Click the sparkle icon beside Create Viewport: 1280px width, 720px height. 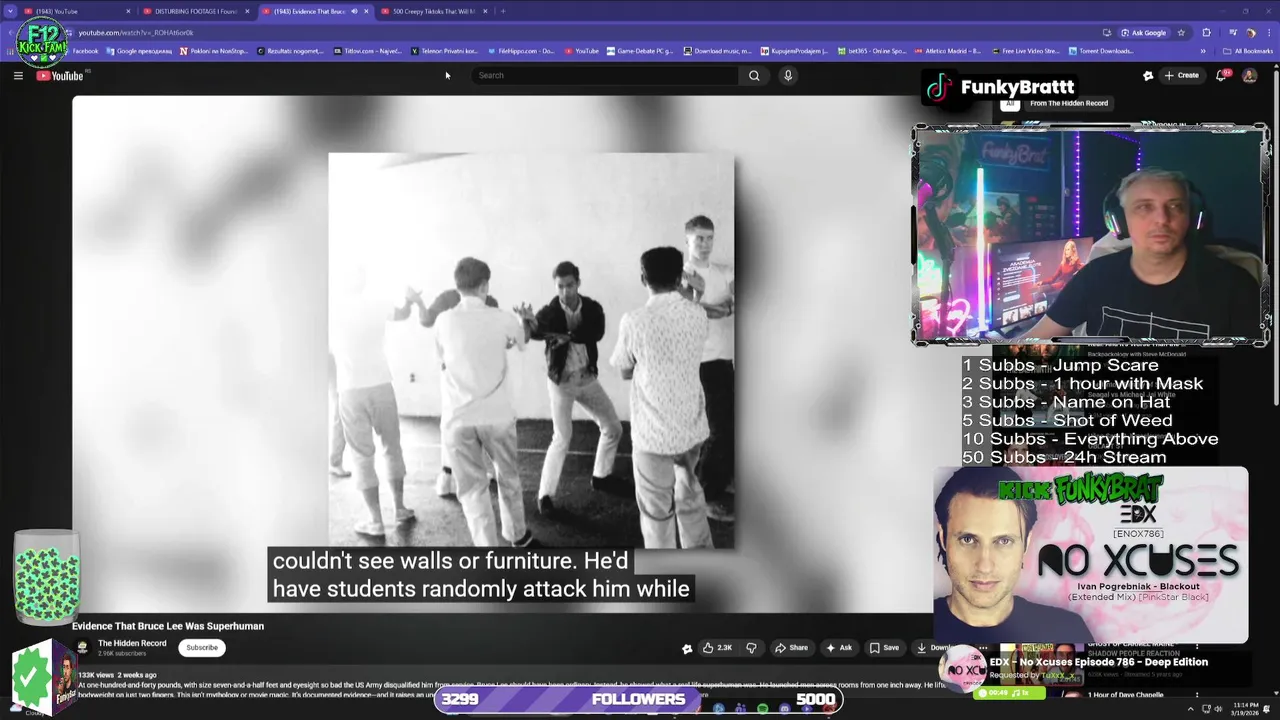1148,75
